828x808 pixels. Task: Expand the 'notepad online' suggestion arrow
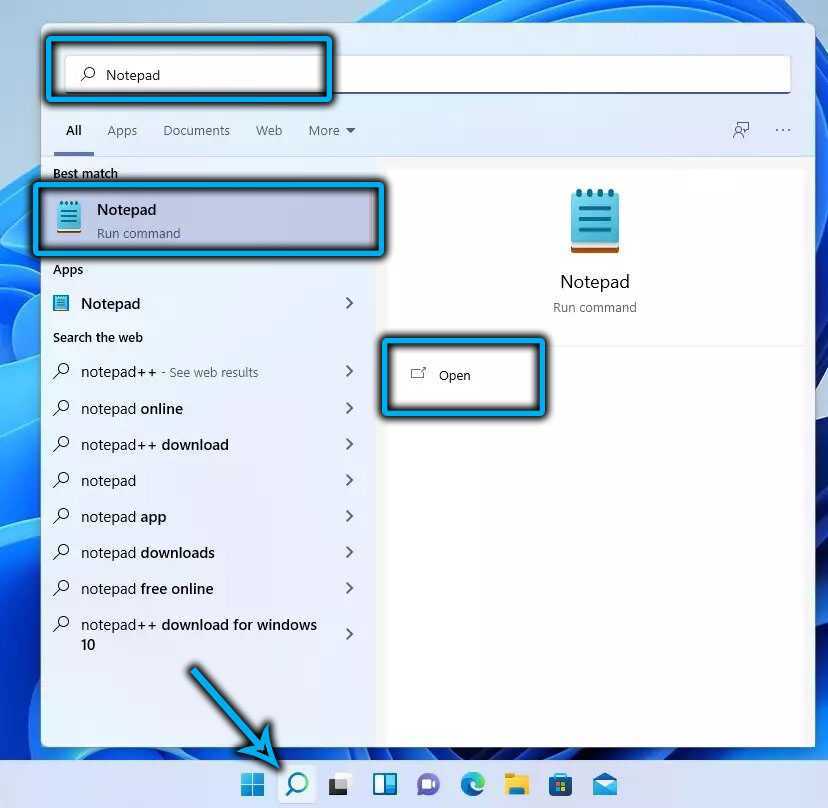point(349,408)
